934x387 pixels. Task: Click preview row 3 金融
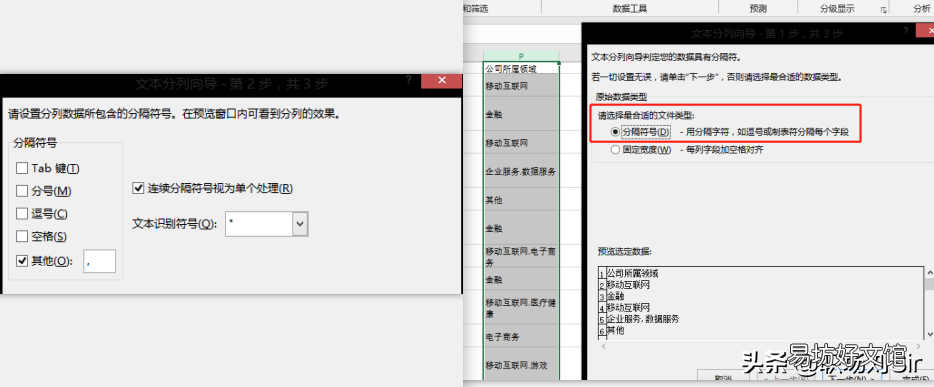pos(616,296)
